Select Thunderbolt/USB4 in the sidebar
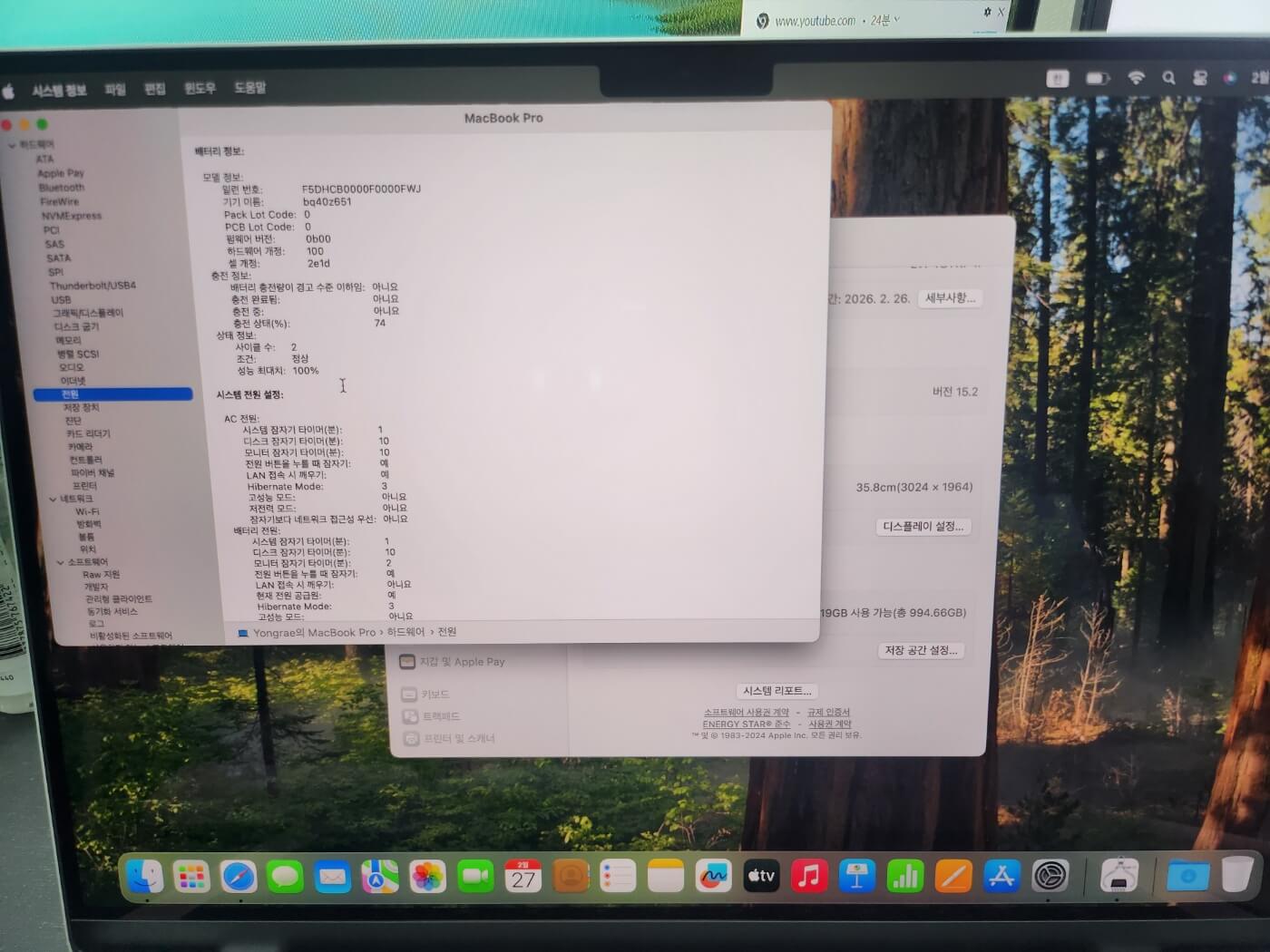Viewport: 1270px width, 952px height. pos(93,286)
